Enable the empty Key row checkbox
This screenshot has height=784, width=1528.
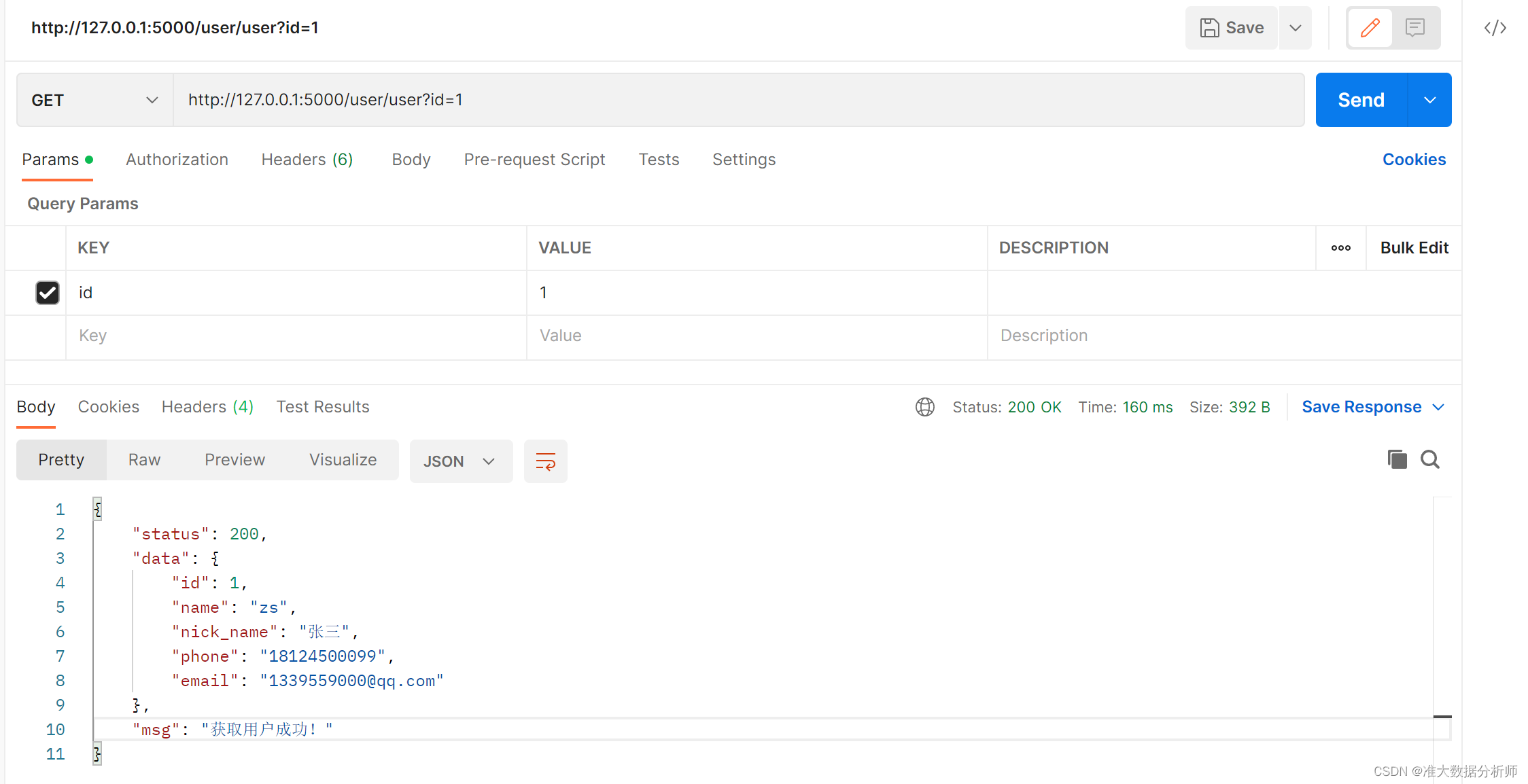(47, 335)
